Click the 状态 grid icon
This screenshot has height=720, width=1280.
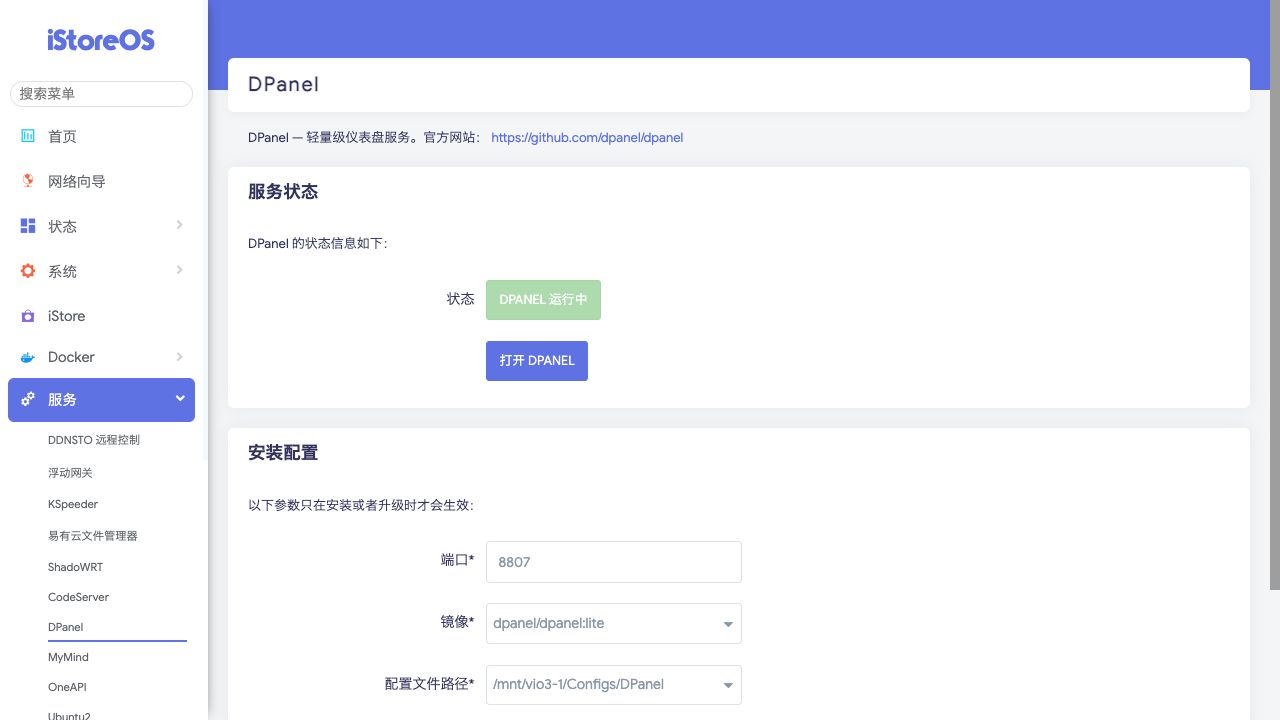(28, 226)
